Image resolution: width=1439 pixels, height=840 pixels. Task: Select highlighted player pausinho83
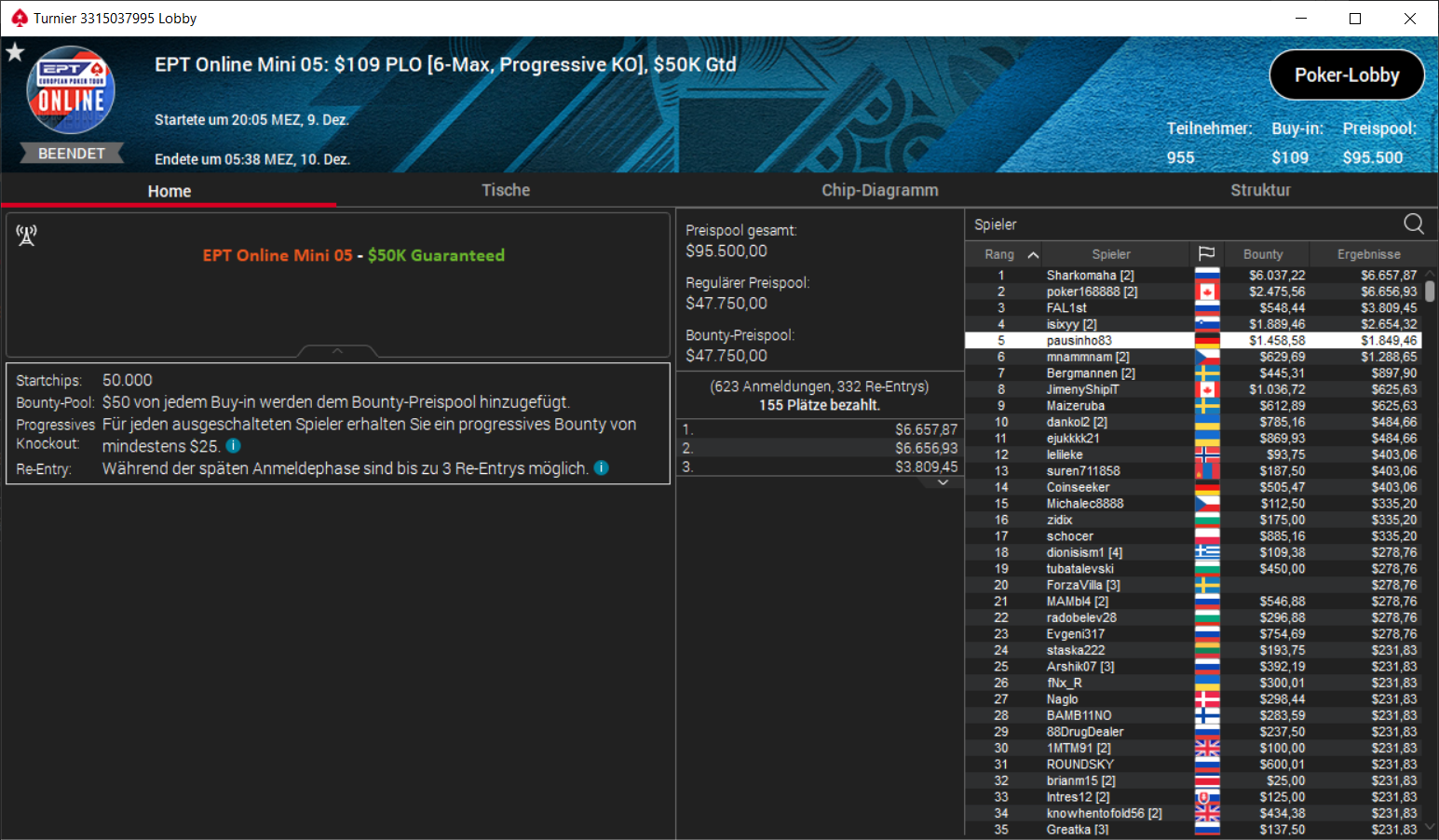pyautogui.click(x=1193, y=341)
